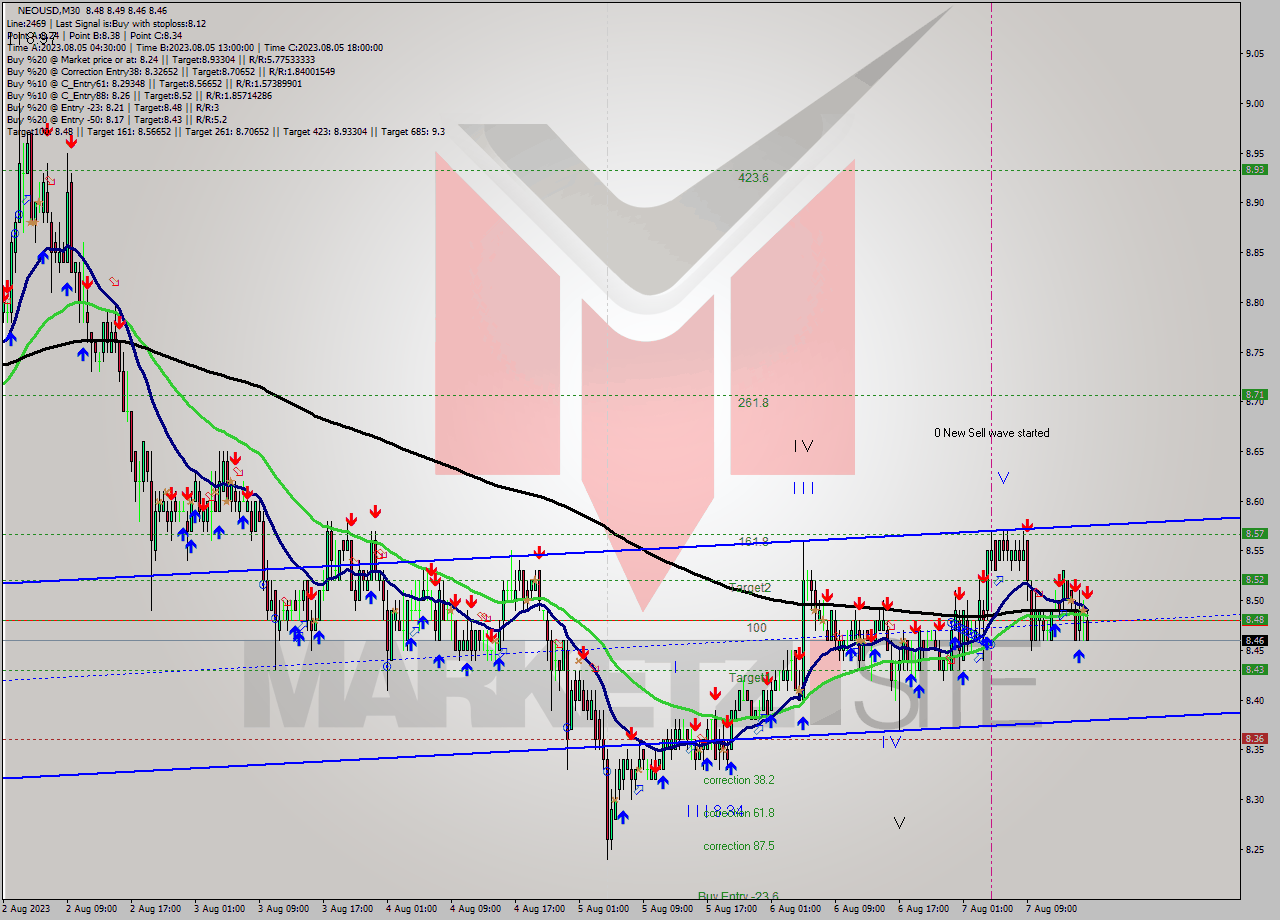This screenshot has height=920, width=1280.
Task: Click the 161.8 Fibonacci level label
Action: pyautogui.click(x=753, y=542)
